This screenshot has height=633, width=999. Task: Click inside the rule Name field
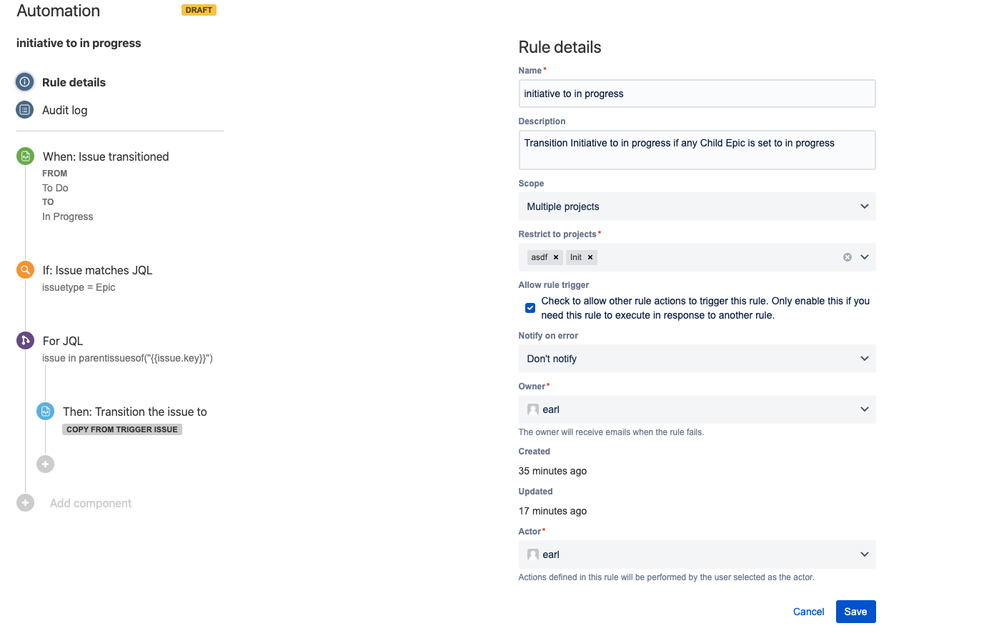[697, 93]
